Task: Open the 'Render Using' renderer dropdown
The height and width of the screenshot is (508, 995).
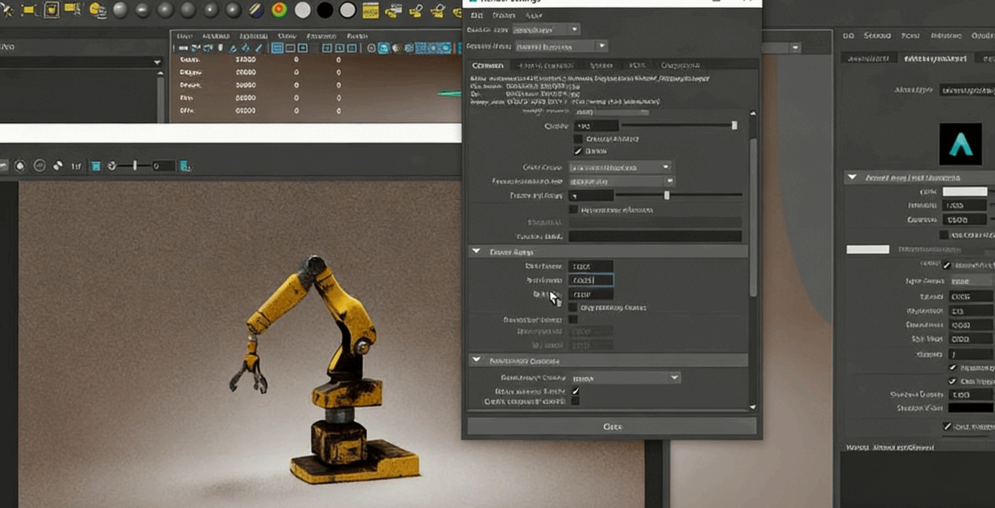Action: pos(562,46)
